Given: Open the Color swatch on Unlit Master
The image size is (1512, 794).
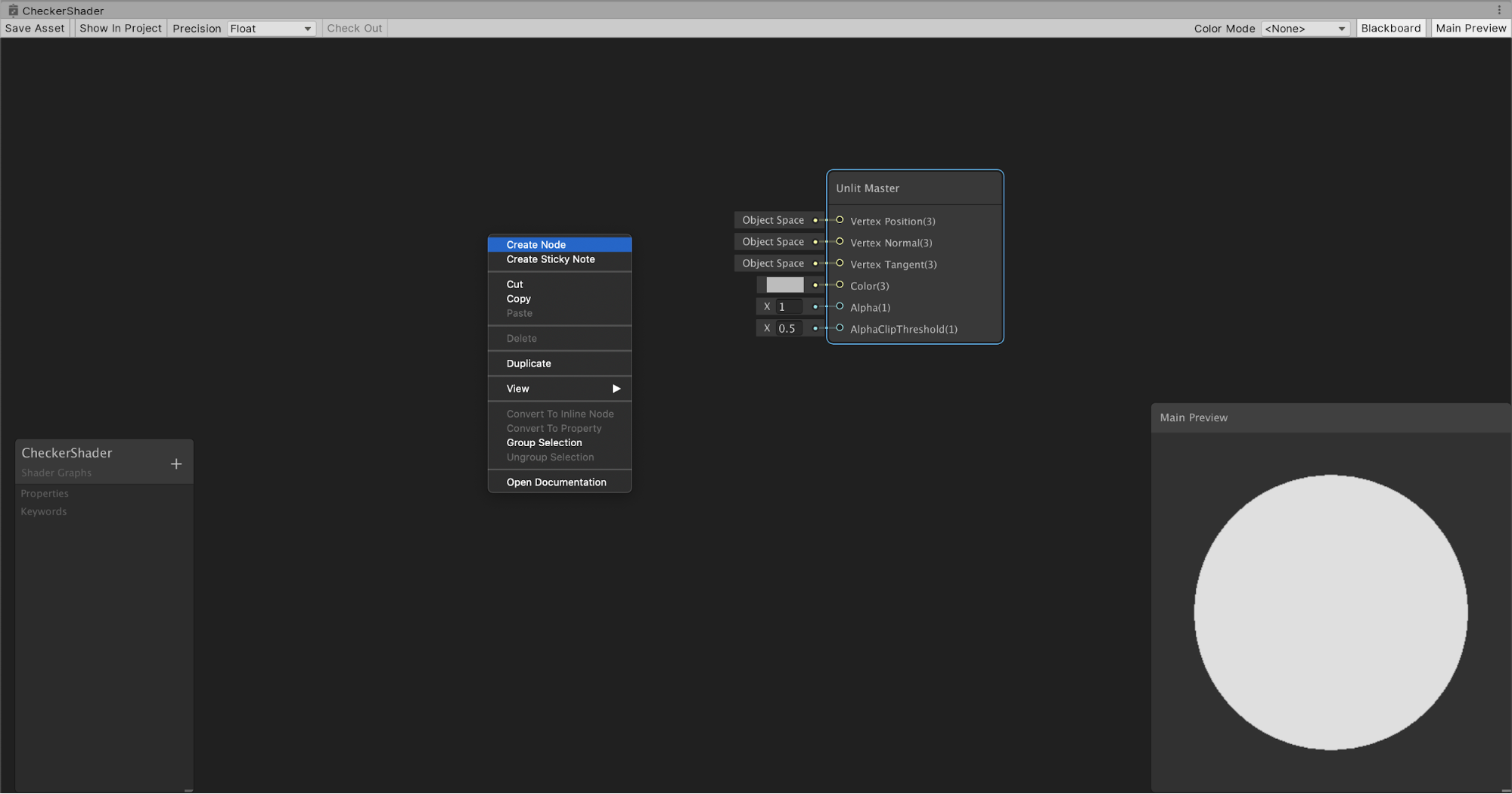Looking at the screenshot, I should tap(784, 285).
